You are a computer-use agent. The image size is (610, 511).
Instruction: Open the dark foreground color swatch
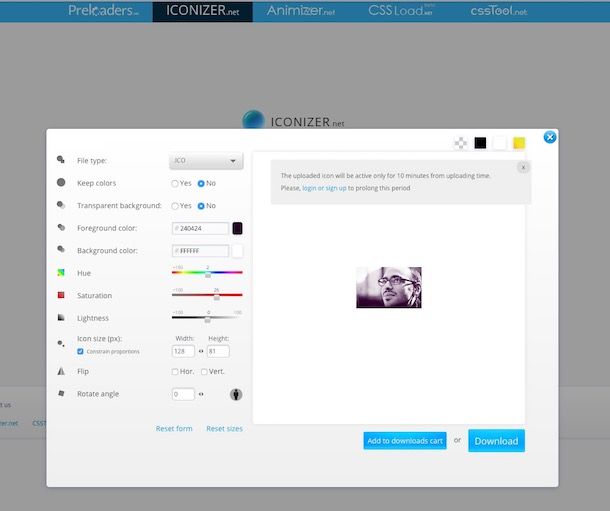pos(237,228)
